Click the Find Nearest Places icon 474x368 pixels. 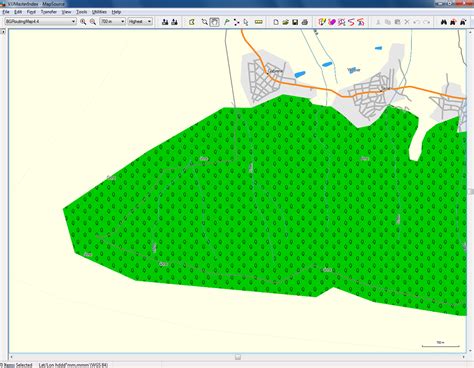pyautogui.click(x=453, y=22)
